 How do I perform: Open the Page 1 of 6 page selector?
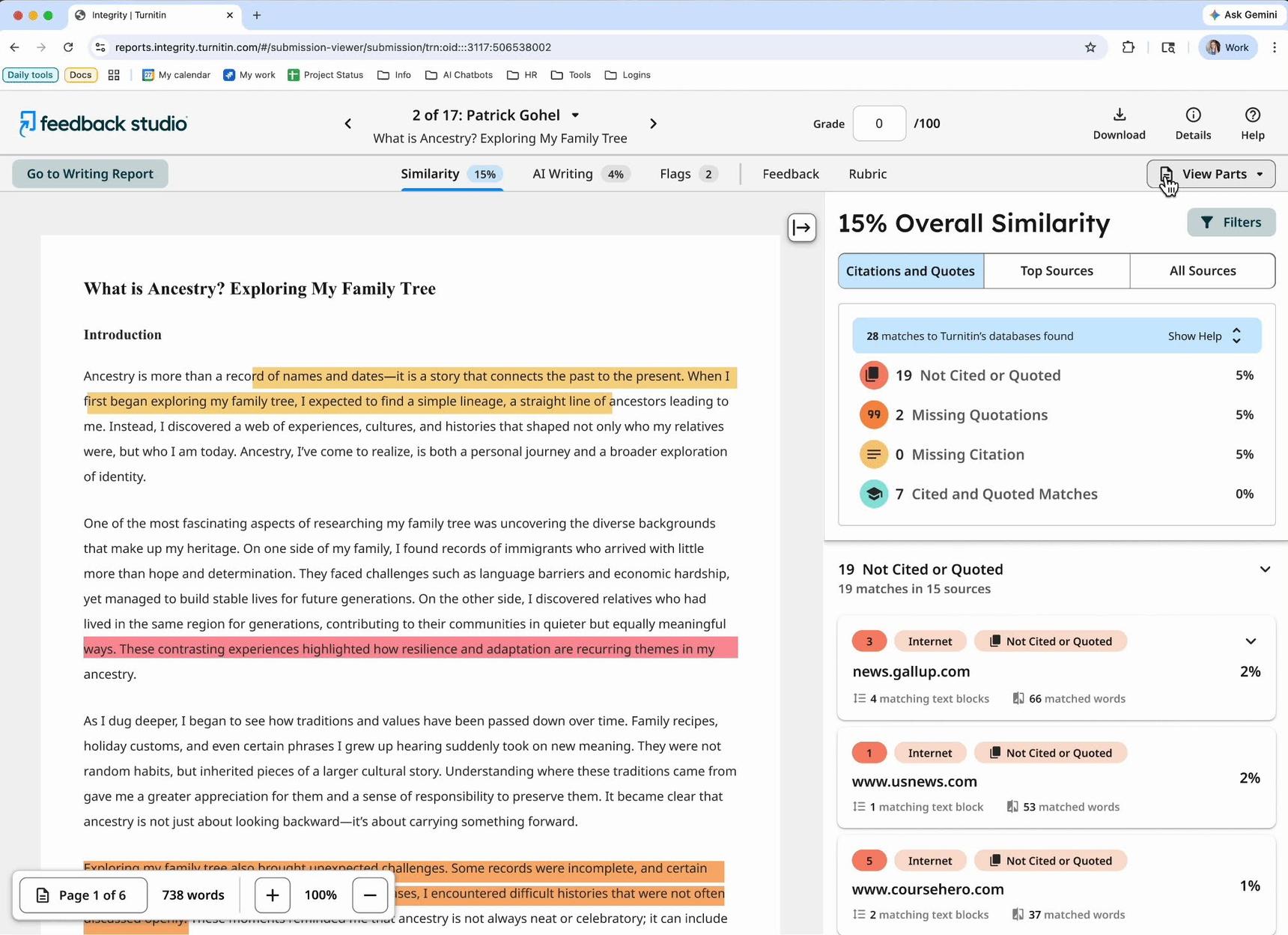pos(83,895)
